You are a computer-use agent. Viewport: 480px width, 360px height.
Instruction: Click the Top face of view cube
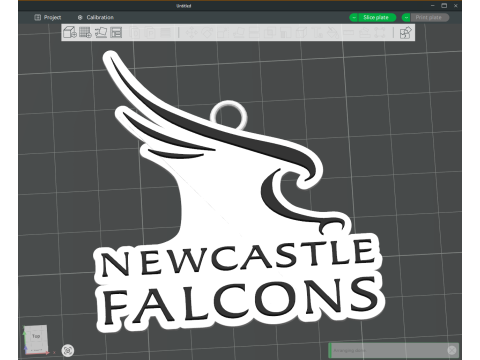[x=36, y=336]
